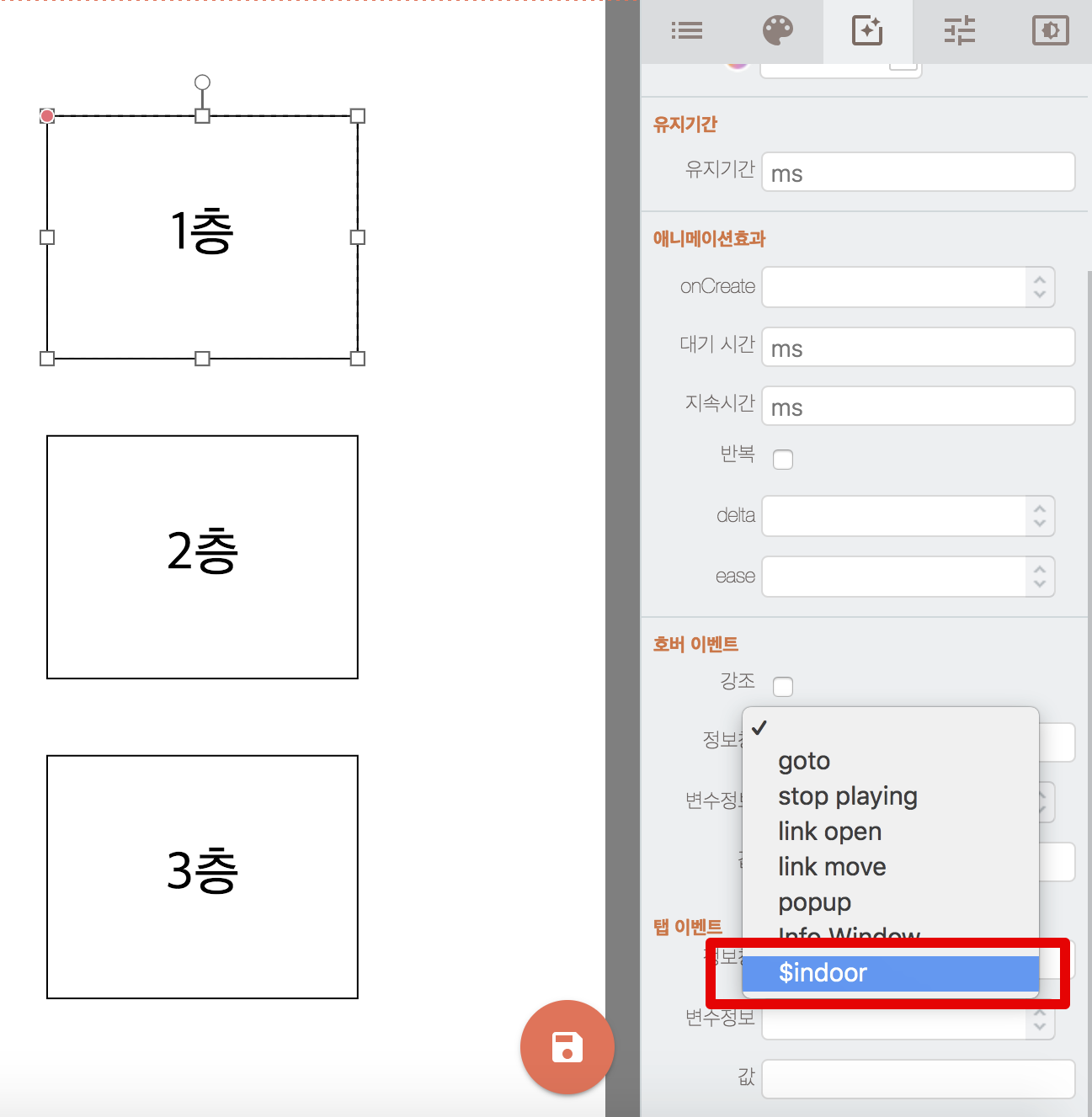
Task: Open the ease dropdown
Action: tap(908, 577)
